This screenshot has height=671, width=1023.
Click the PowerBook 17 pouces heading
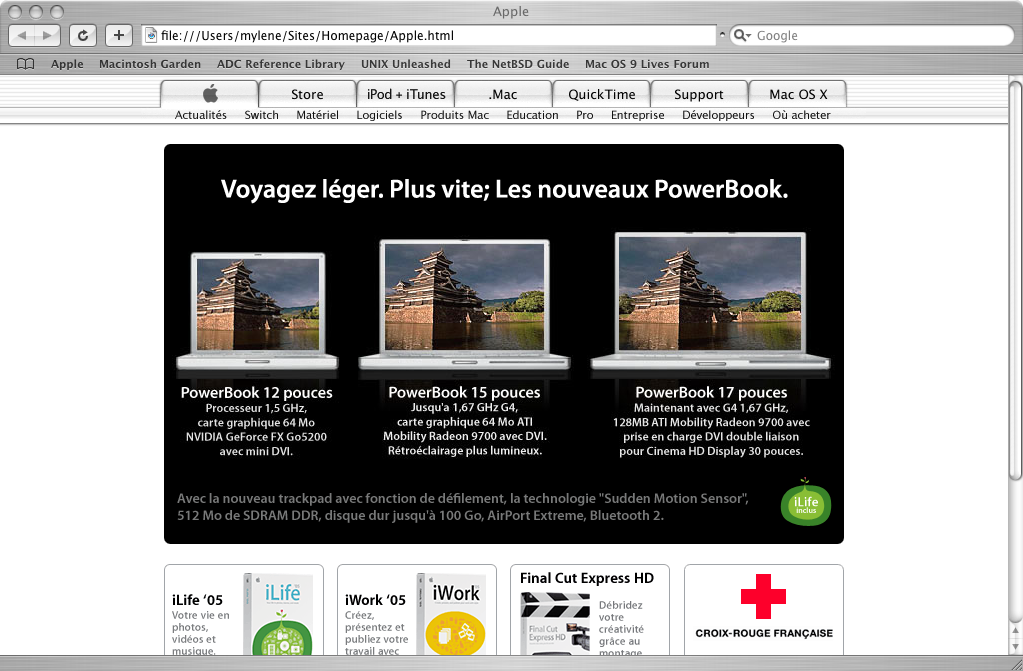(x=711, y=392)
